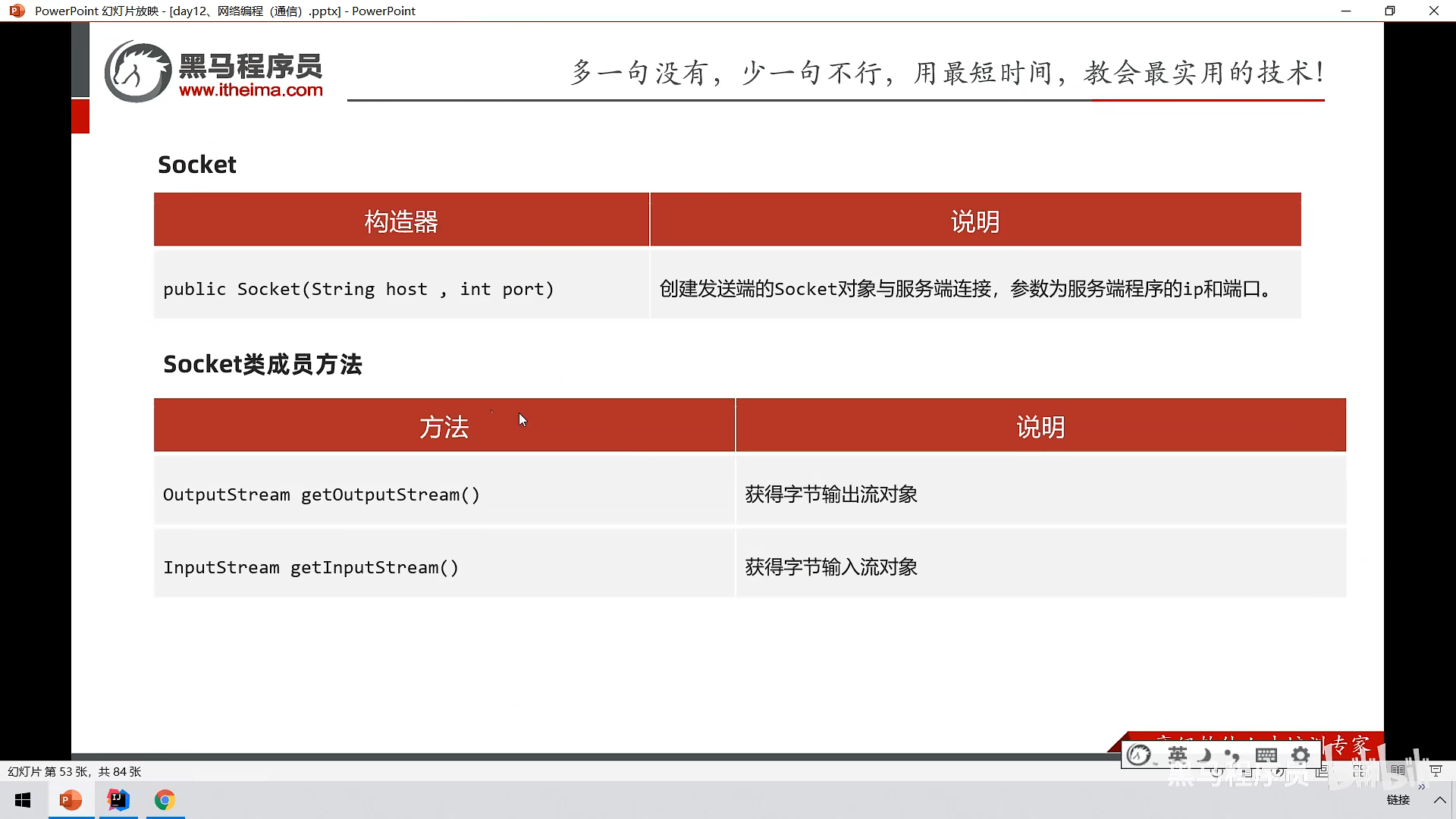1456x819 pixels.
Task: Open input method settings gear
Action: (x=1301, y=755)
